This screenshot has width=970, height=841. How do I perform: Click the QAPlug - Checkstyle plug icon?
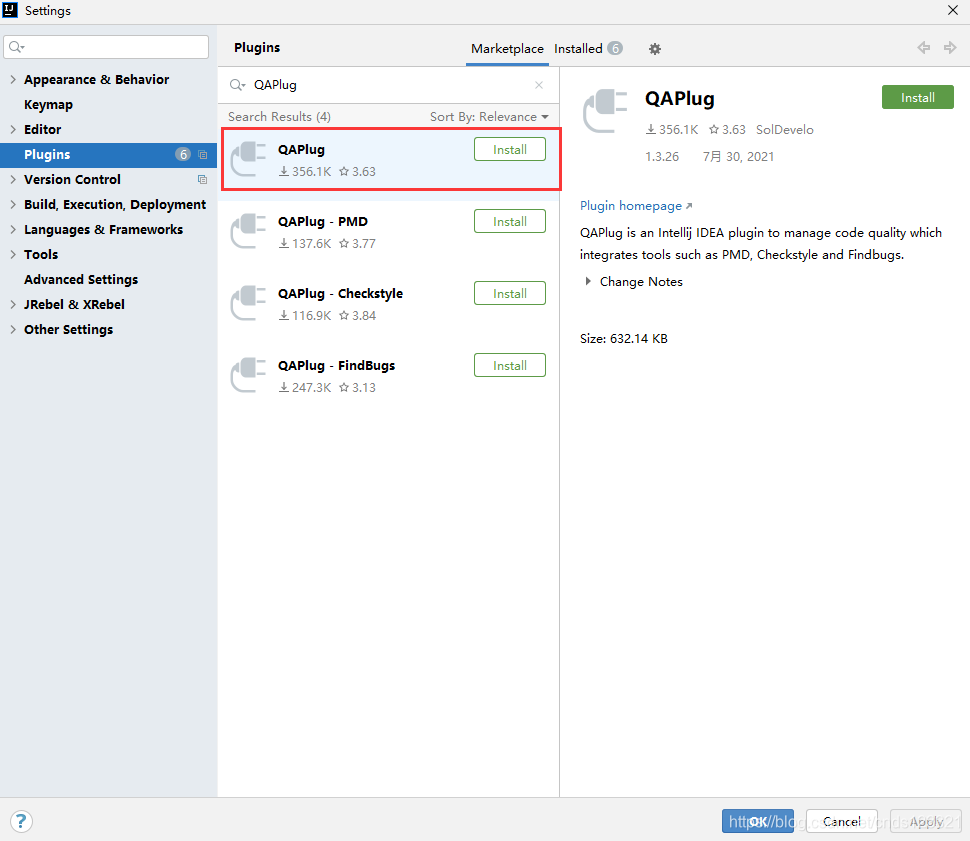248,303
